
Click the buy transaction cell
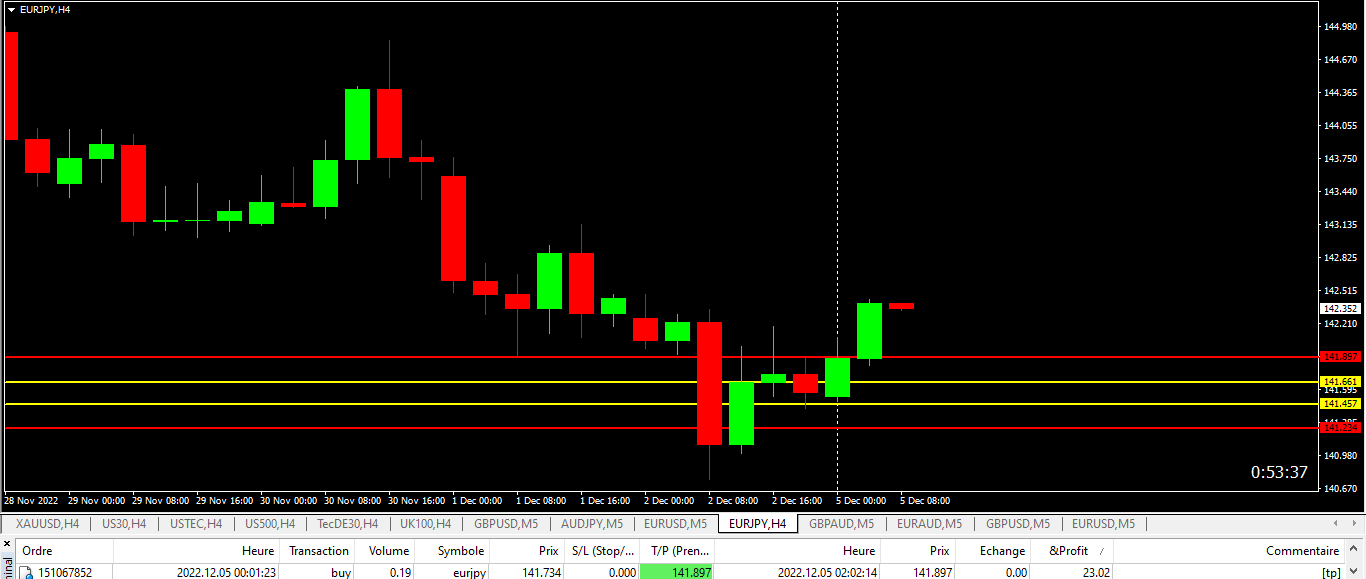340,573
